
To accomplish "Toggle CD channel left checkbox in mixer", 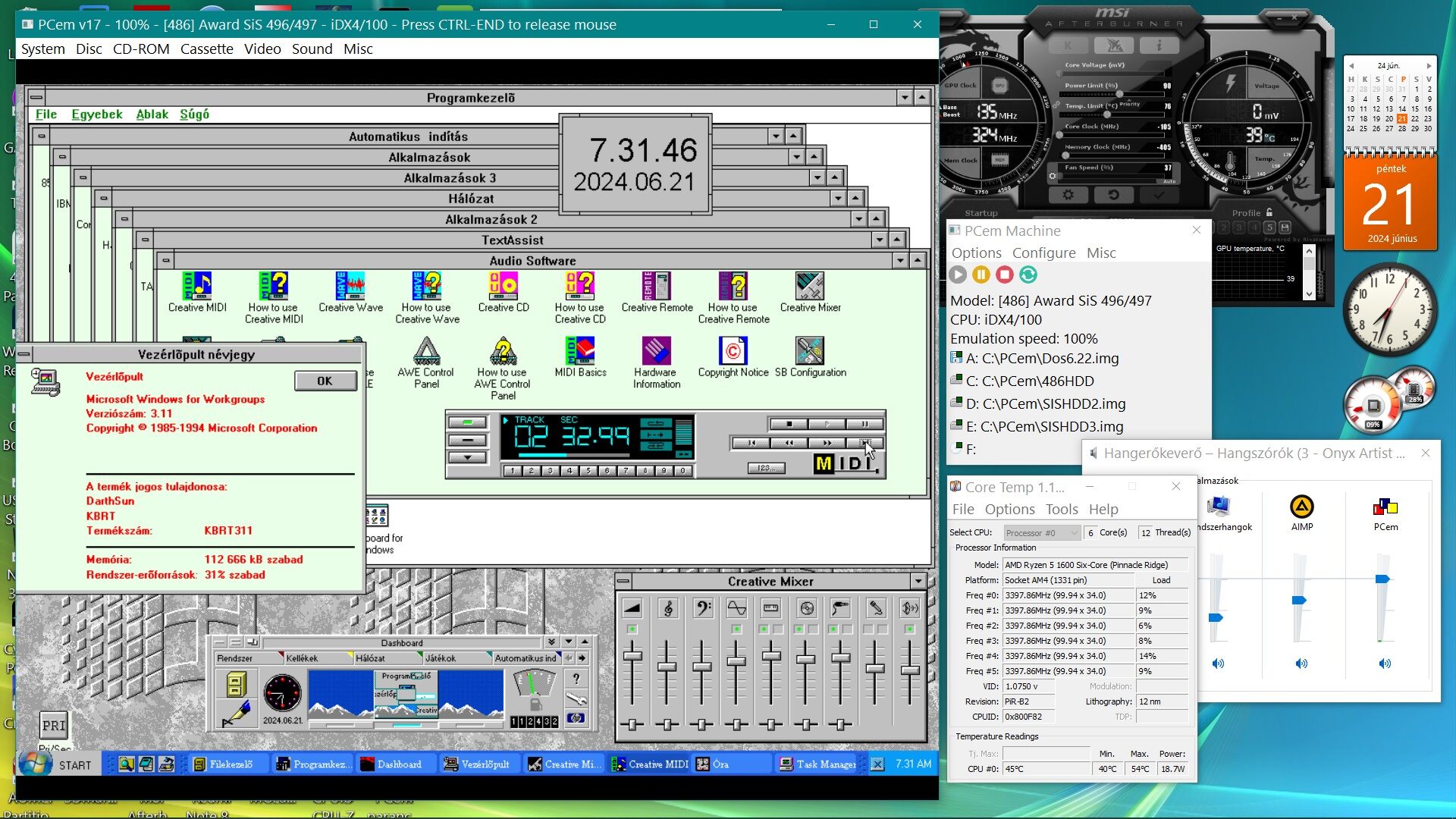I will [799, 629].
